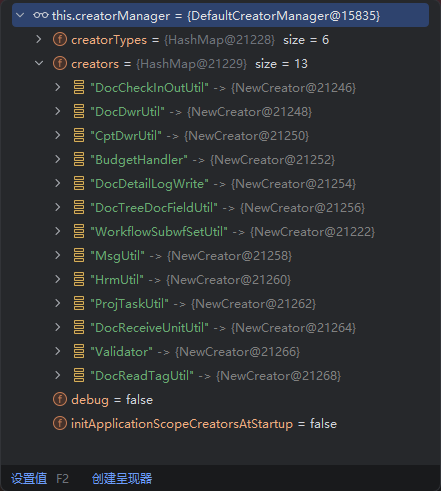Click the map entry icon for "DocDwrUtil"

[x=79, y=111]
